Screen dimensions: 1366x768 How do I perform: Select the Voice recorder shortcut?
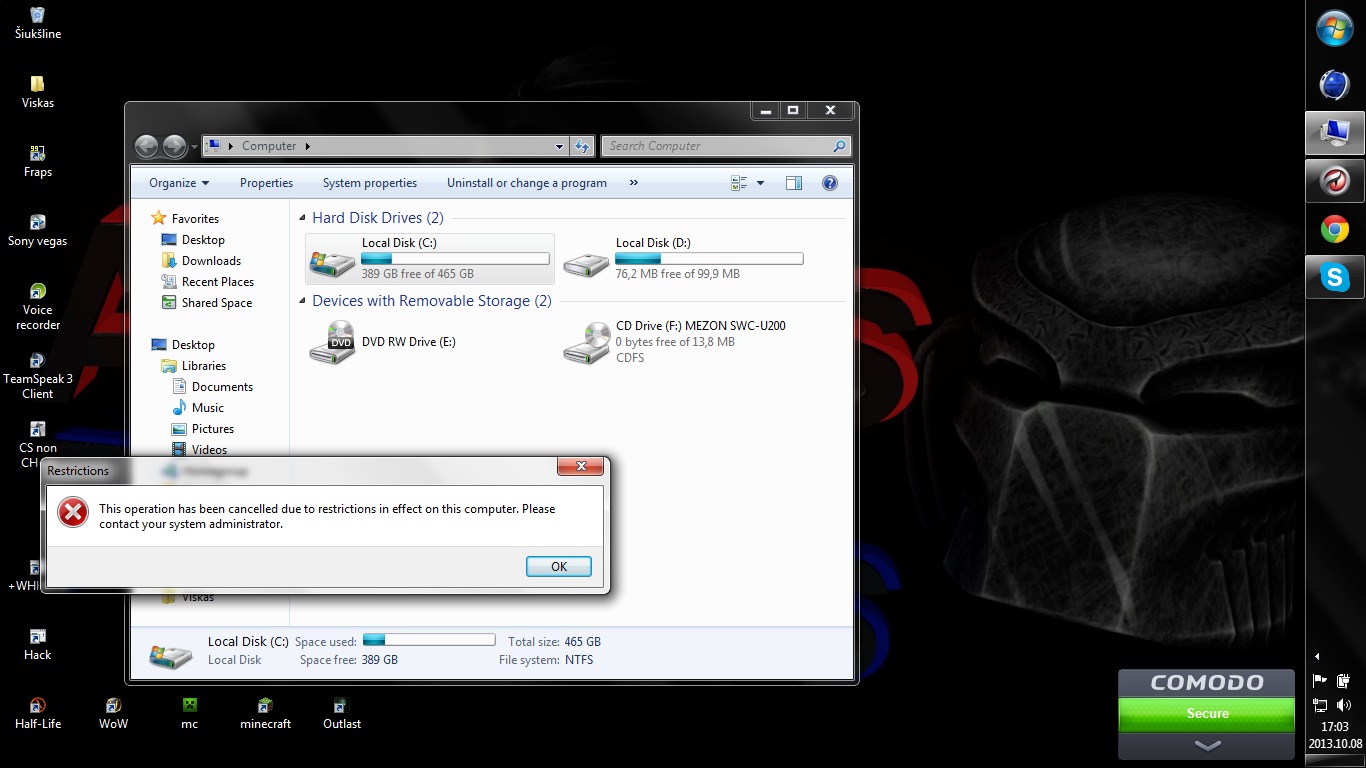[38, 306]
